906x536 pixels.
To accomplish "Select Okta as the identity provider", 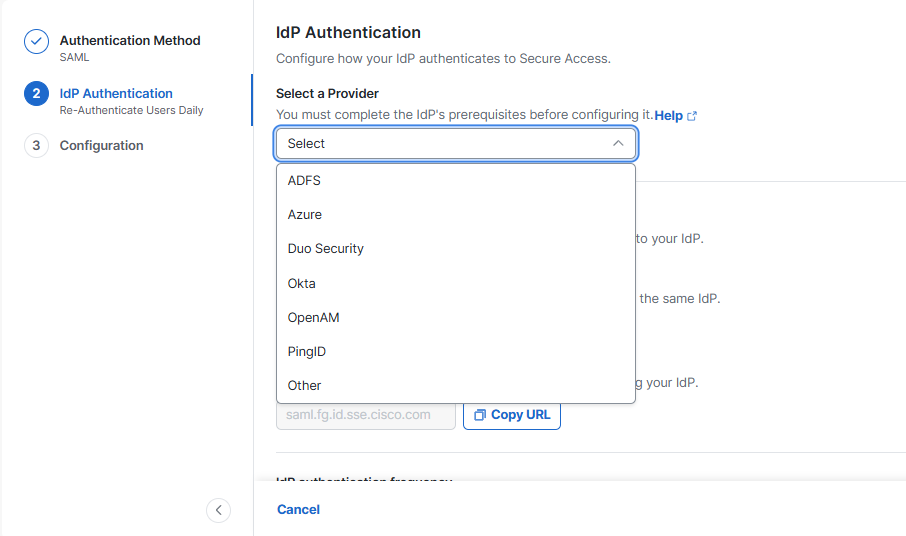I will click(x=302, y=283).
